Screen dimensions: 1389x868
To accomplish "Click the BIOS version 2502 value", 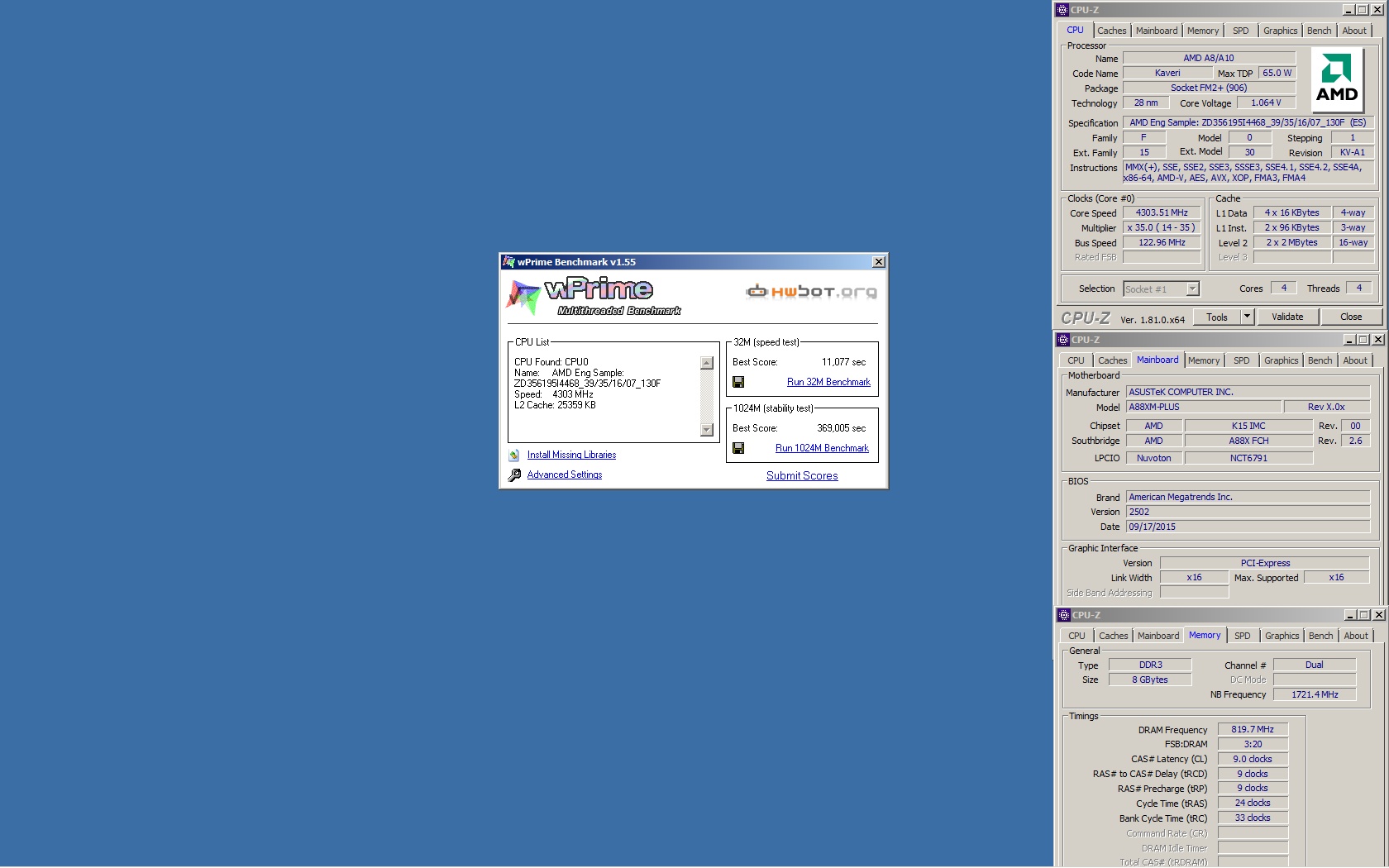I will pyautogui.click(x=1248, y=512).
